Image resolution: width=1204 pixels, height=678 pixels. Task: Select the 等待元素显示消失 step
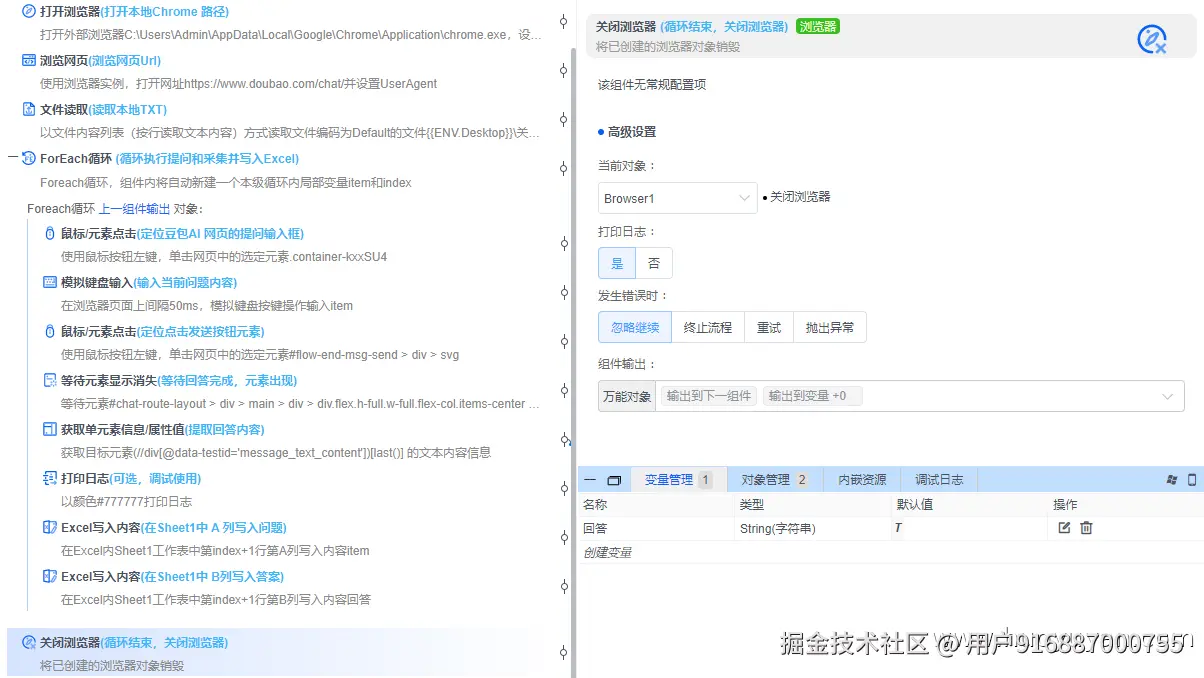coord(179,380)
